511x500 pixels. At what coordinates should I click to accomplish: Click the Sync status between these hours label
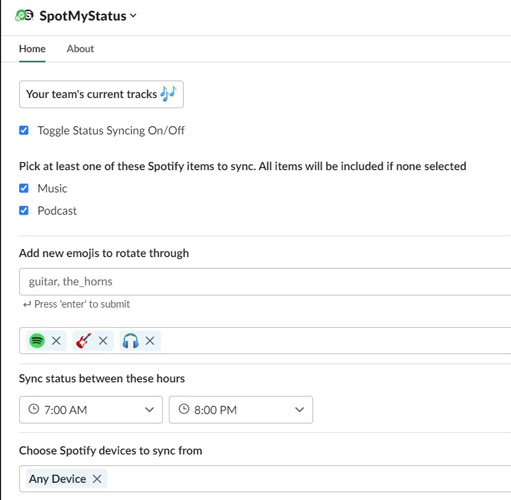coord(102,378)
